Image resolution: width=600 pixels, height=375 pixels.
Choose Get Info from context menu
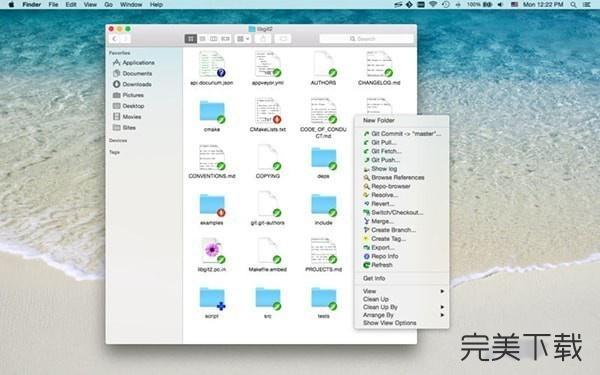coord(402,278)
